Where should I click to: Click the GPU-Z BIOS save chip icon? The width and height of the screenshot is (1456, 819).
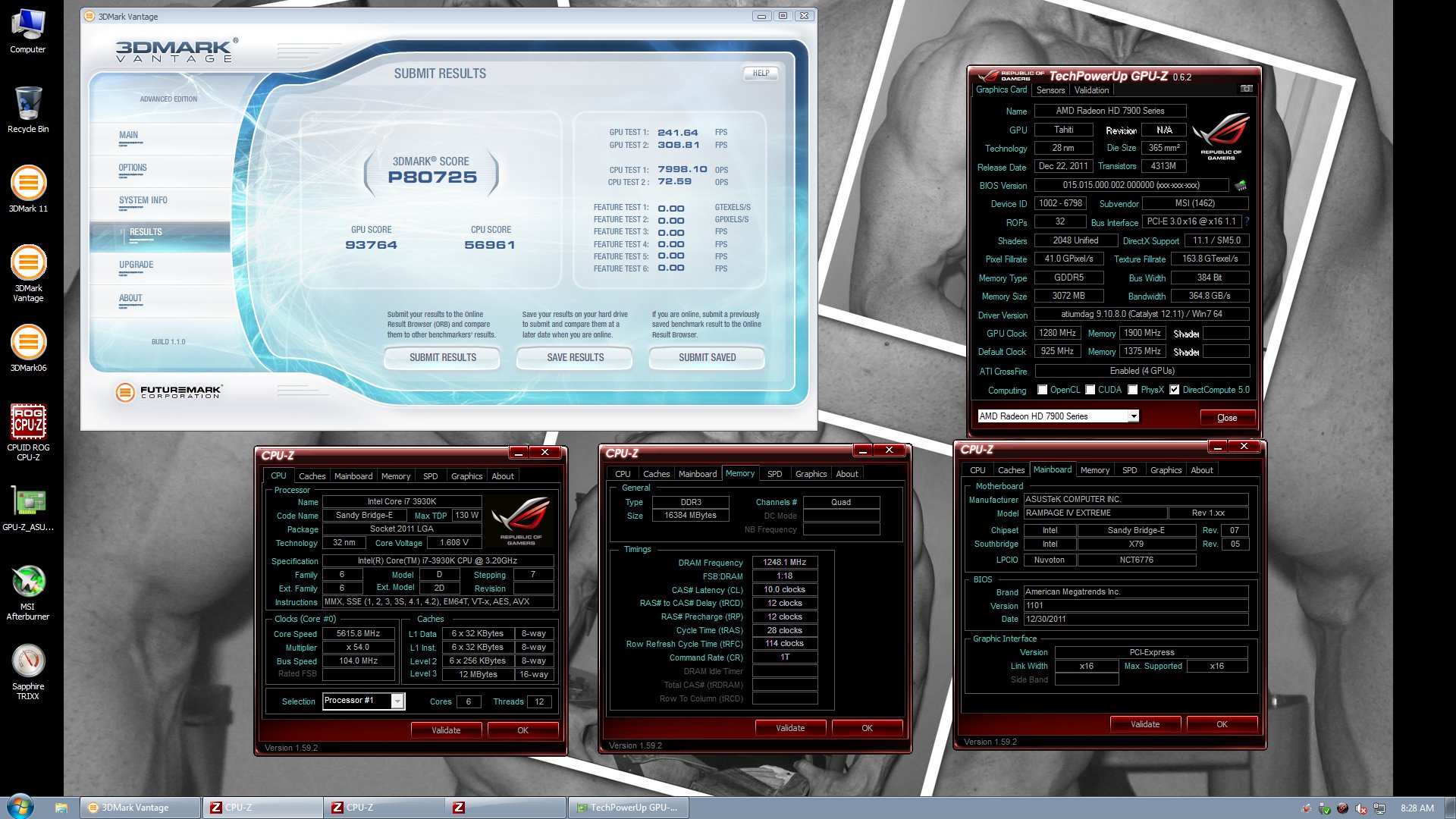click(x=1241, y=185)
